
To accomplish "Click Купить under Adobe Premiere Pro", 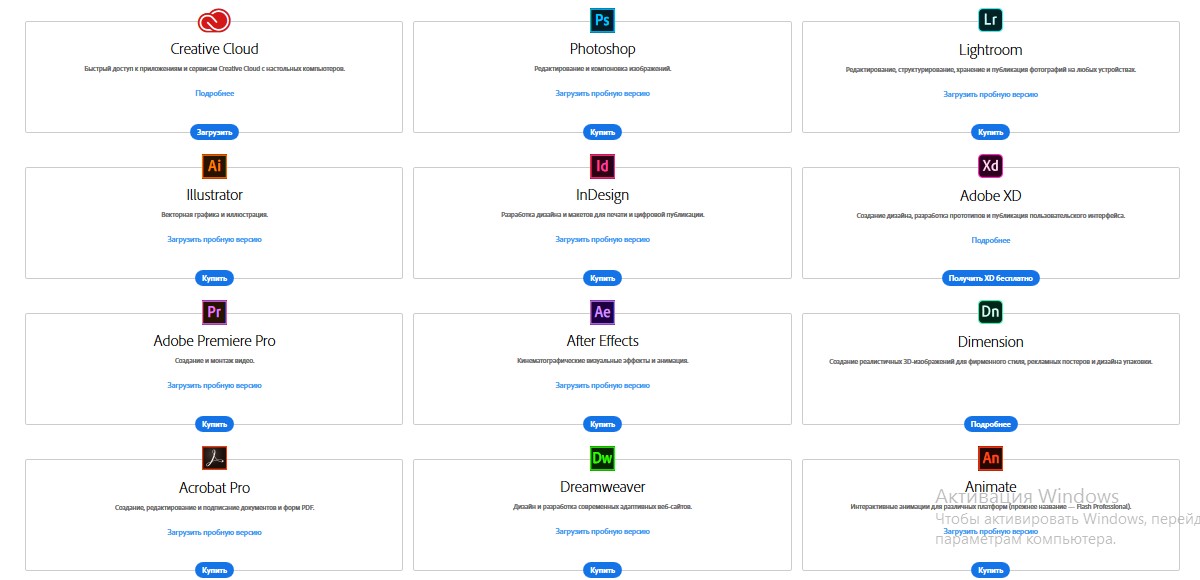I will coord(214,424).
